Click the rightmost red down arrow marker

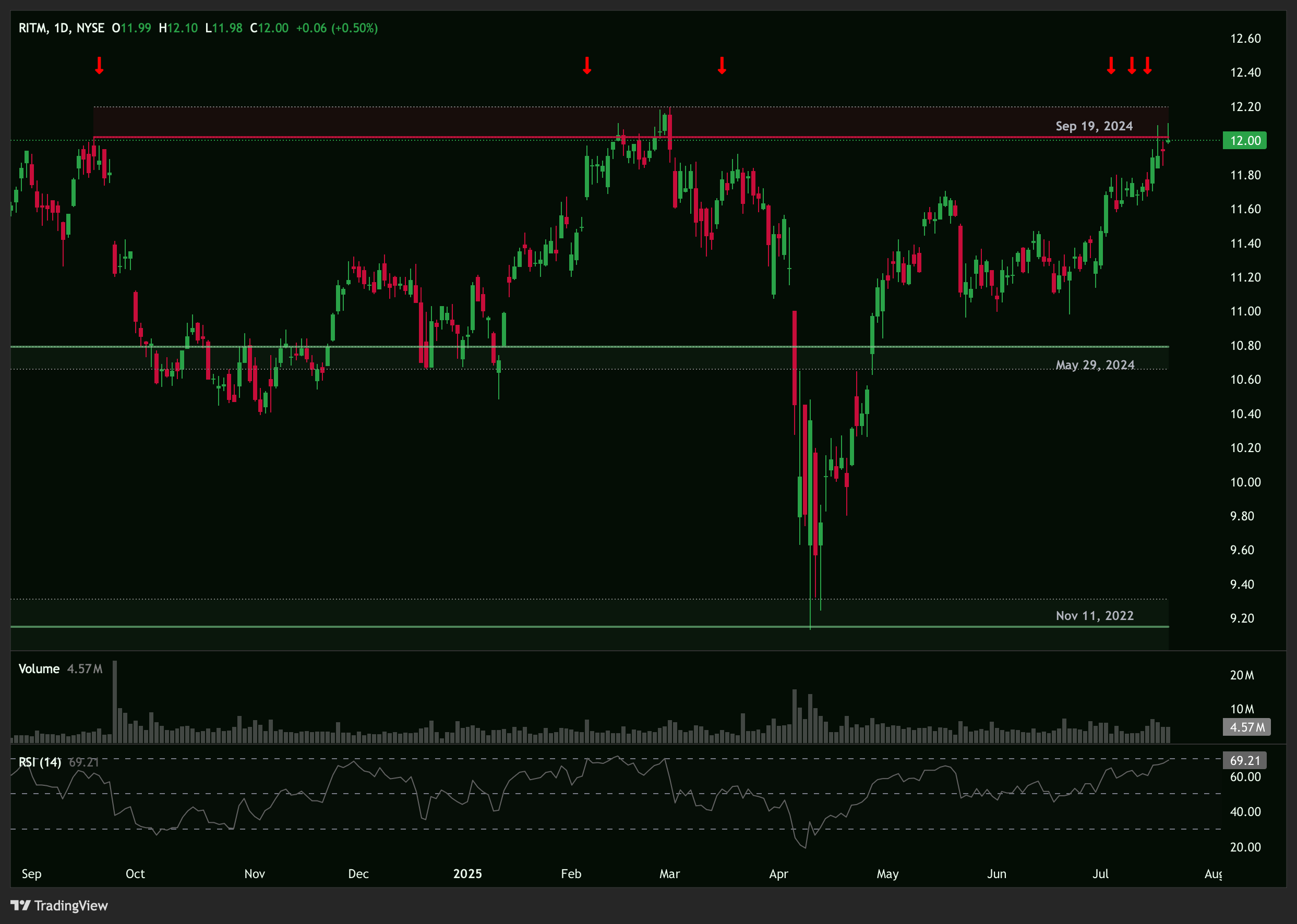1147,65
